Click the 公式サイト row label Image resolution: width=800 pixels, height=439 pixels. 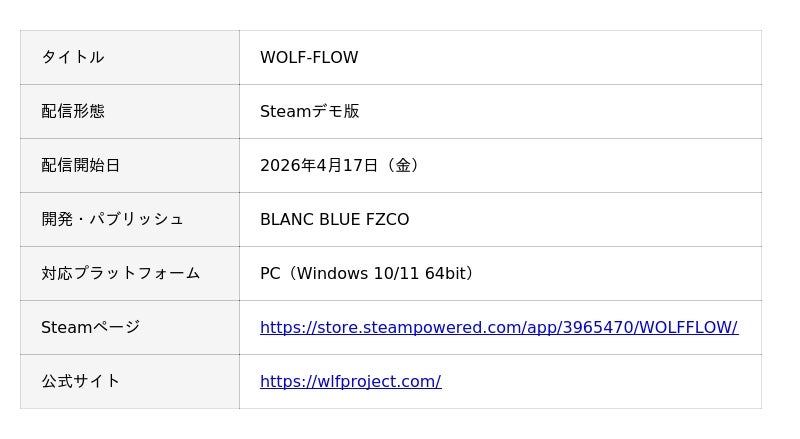click(x=80, y=381)
